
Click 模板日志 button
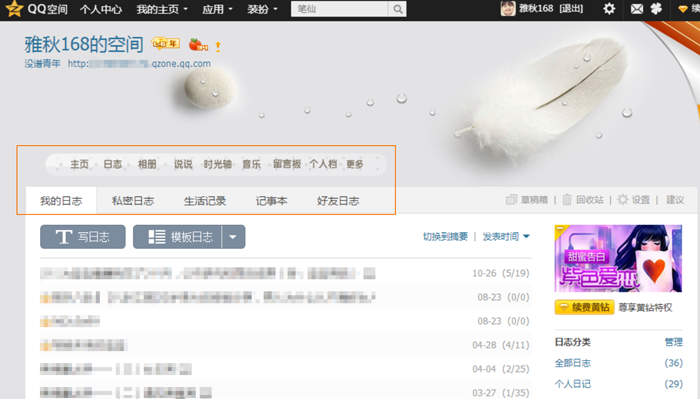point(178,237)
